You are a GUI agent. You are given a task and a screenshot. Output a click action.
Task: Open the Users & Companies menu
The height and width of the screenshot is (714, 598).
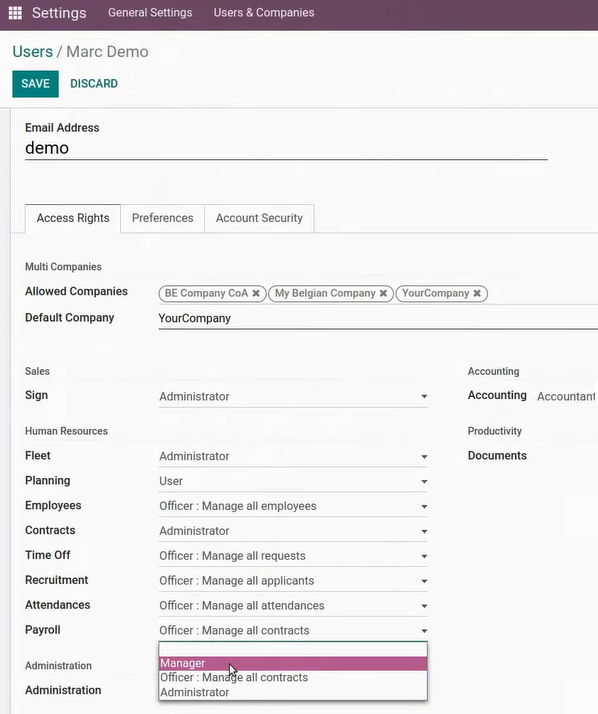pyautogui.click(x=264, y=13)
